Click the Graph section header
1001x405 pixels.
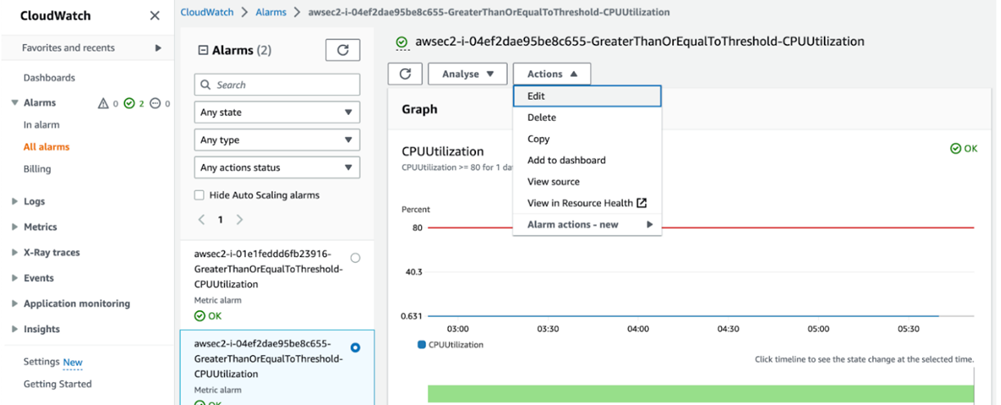(x=419, y=109)
